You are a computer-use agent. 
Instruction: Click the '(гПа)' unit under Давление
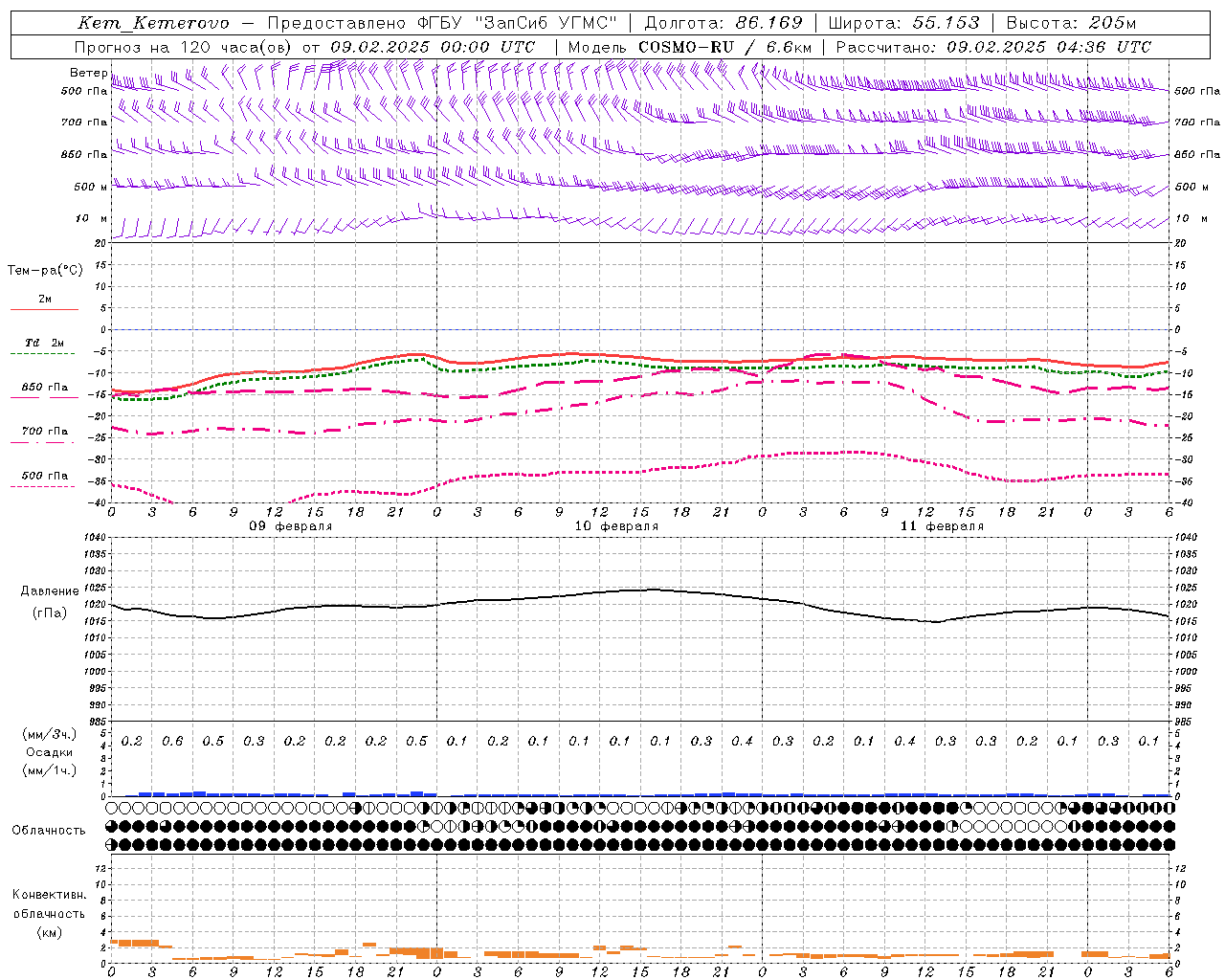50,613
